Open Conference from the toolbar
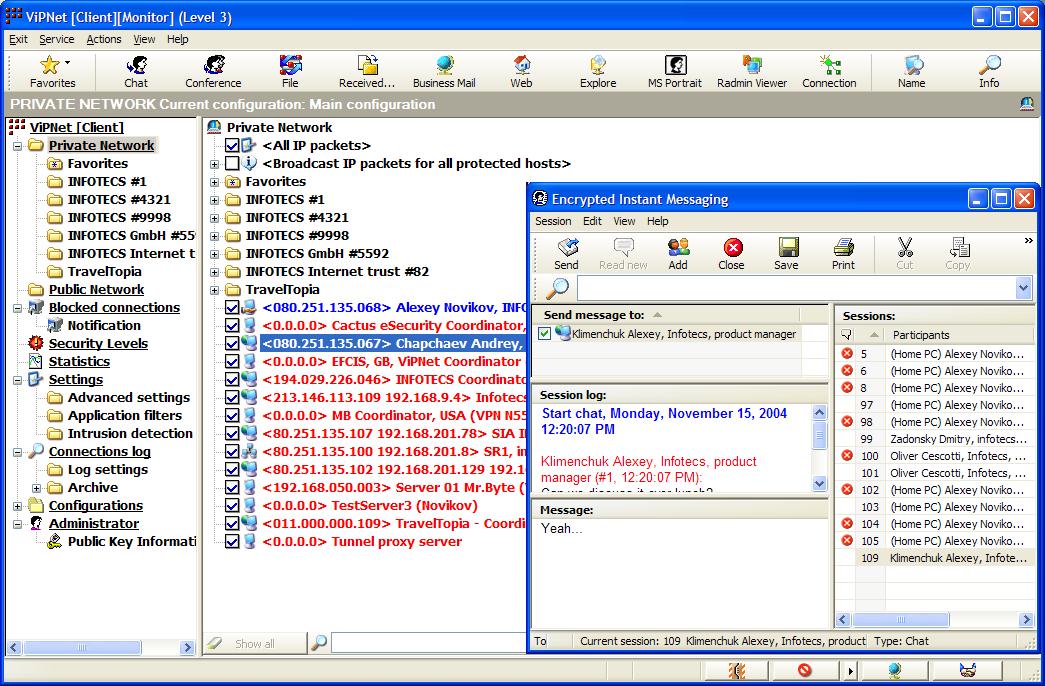The width and height of the screenshot is (1045, 686). point(213,65)
